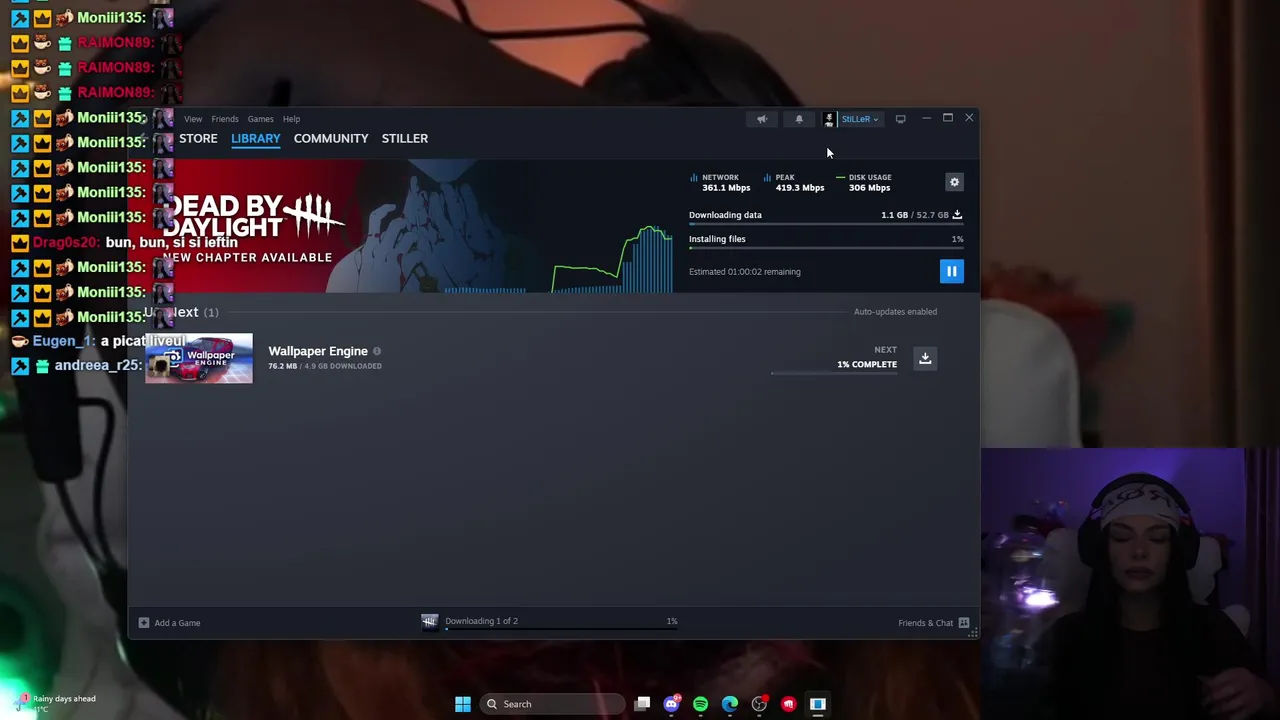The width and height of the screenshot is (1280, 720).
Task: Click active Steam window taskbar icon
Action: (818, 704)
